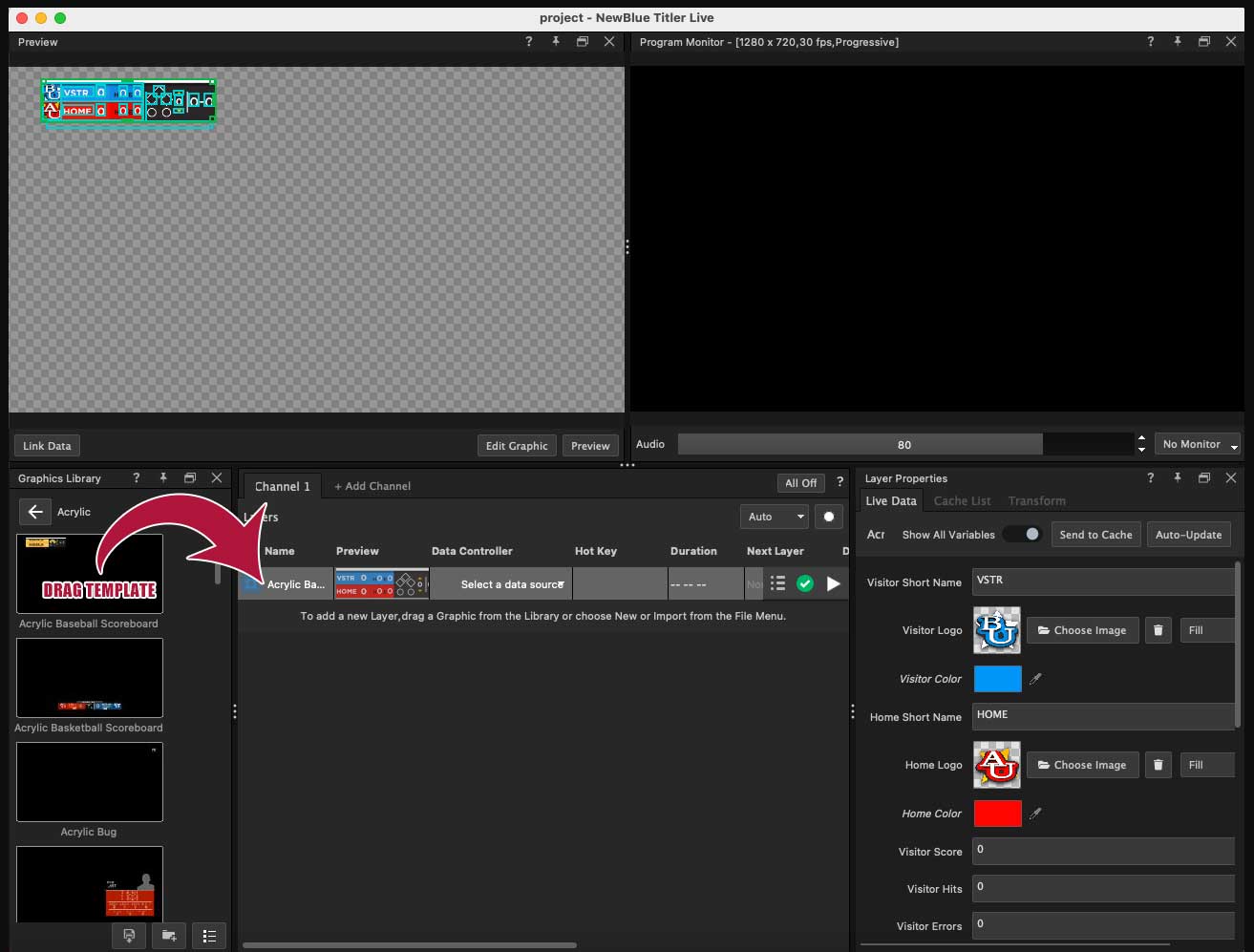Open Select a data source dropdown

click(x=501, y=583)
